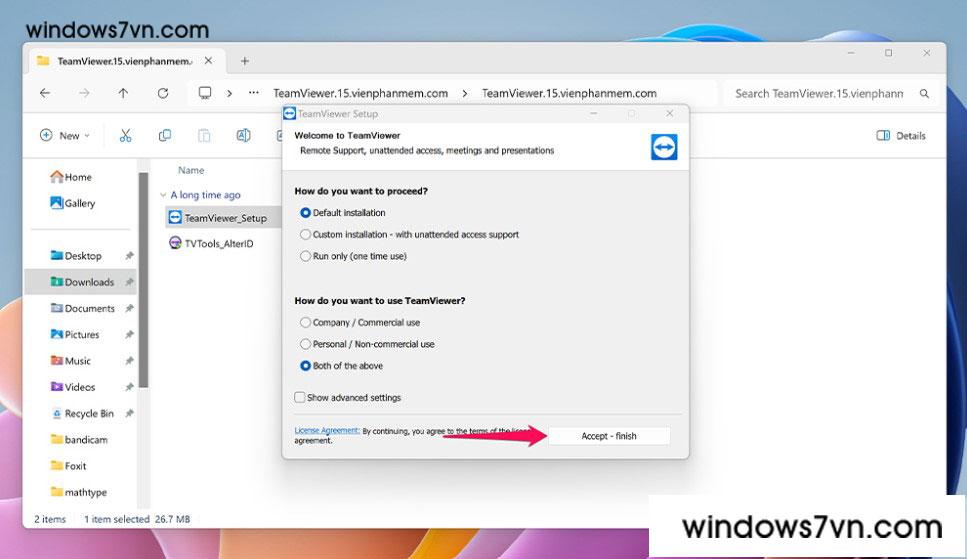
Task: Unpin Videos using its pin icon
Action: [129, 387]
